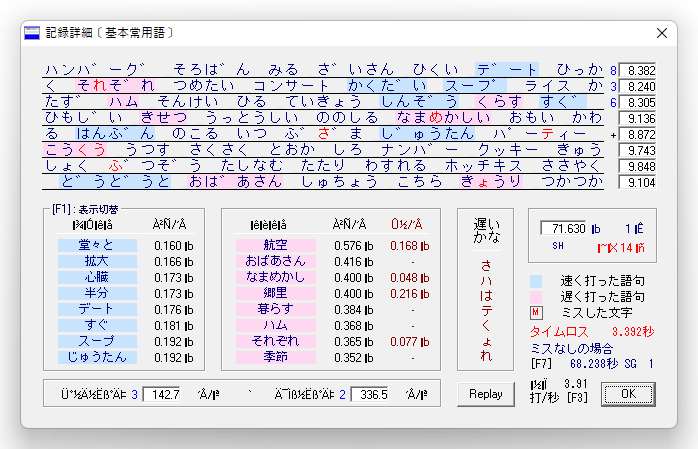The image size is (698, 449).
Task: Click the slow word 季節
Action: coord(276,357)
